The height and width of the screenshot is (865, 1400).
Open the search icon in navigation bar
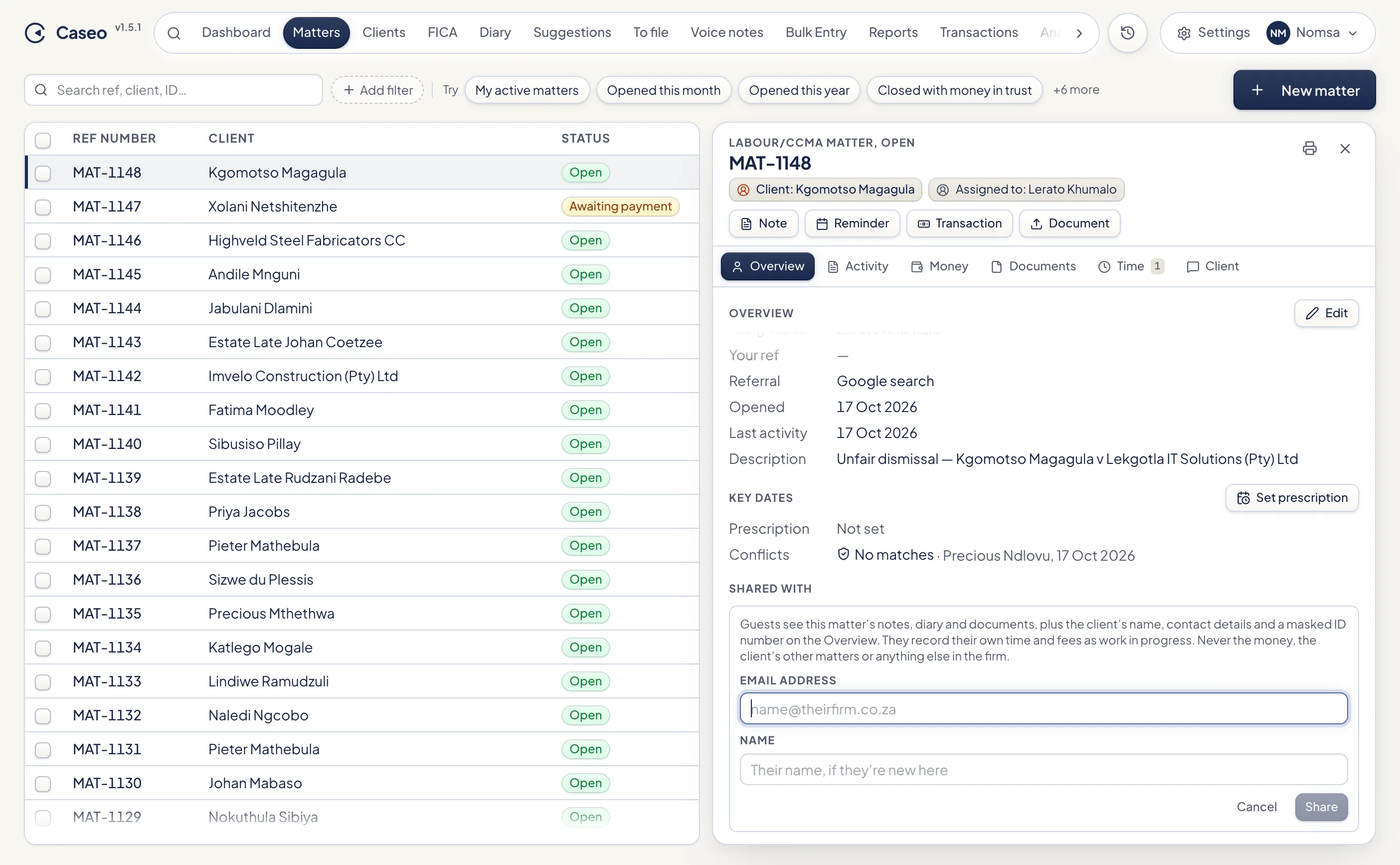pos(174,33)
